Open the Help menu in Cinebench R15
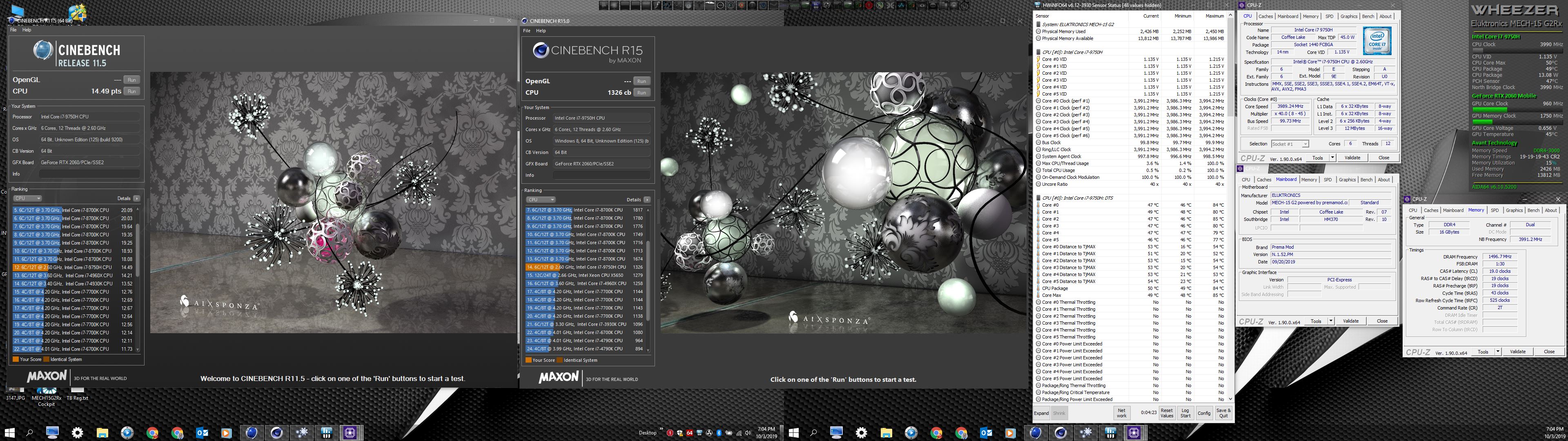 point(541,31)
